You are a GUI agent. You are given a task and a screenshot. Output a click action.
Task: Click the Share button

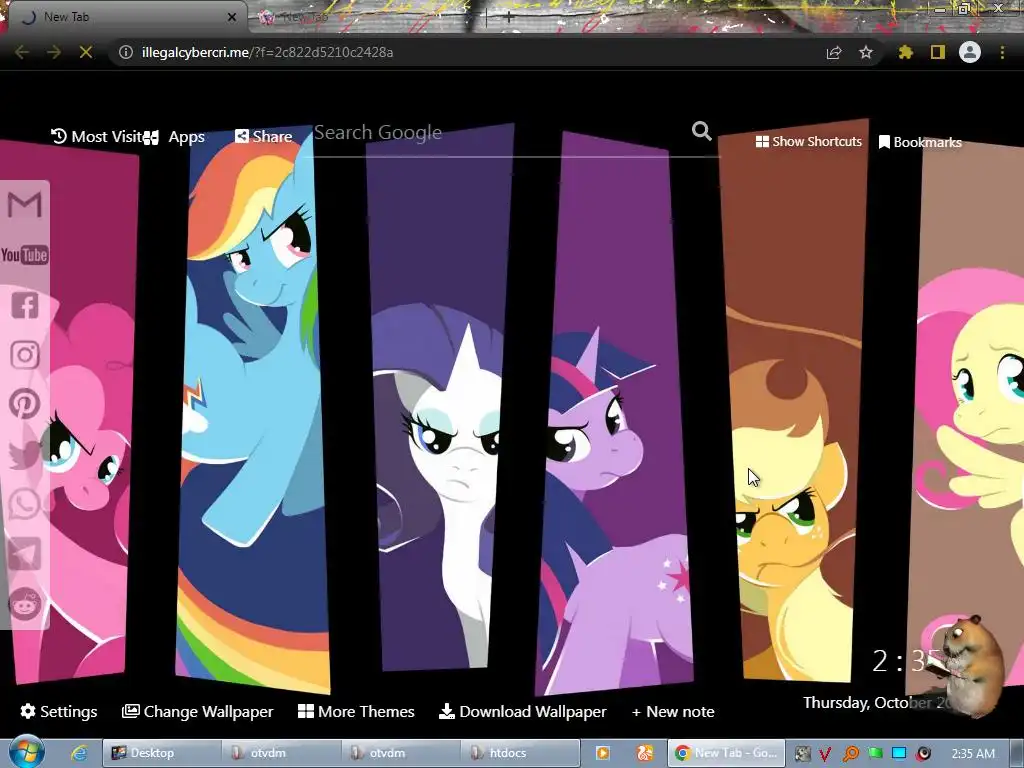[264, 136]
